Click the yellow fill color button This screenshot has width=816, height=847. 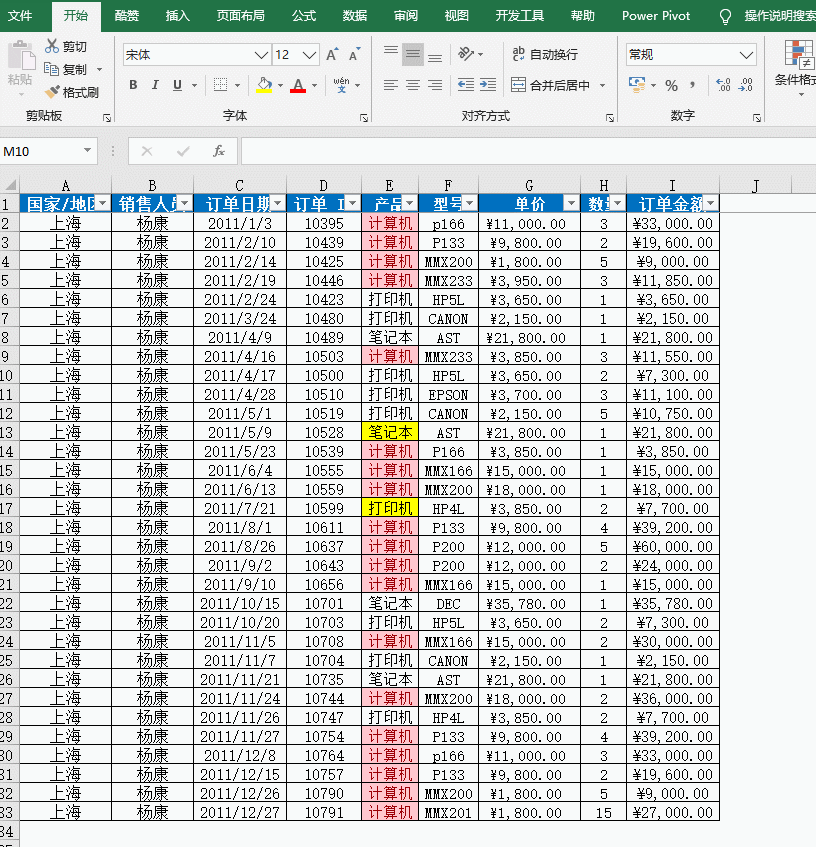point(264,86)
